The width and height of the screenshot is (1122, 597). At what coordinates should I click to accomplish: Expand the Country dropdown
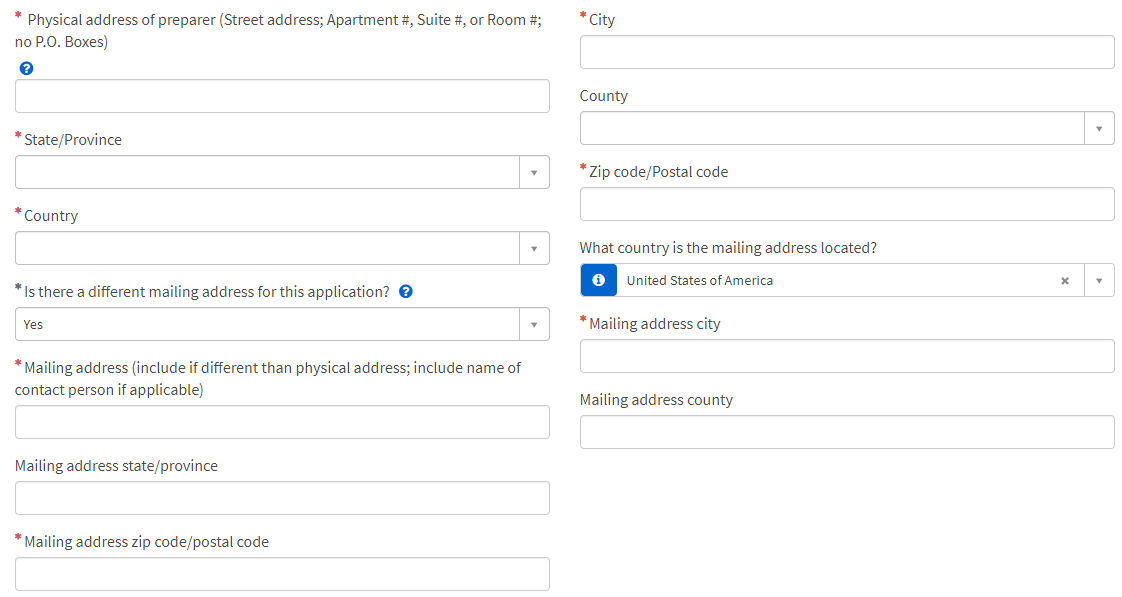tap(534, 248)
